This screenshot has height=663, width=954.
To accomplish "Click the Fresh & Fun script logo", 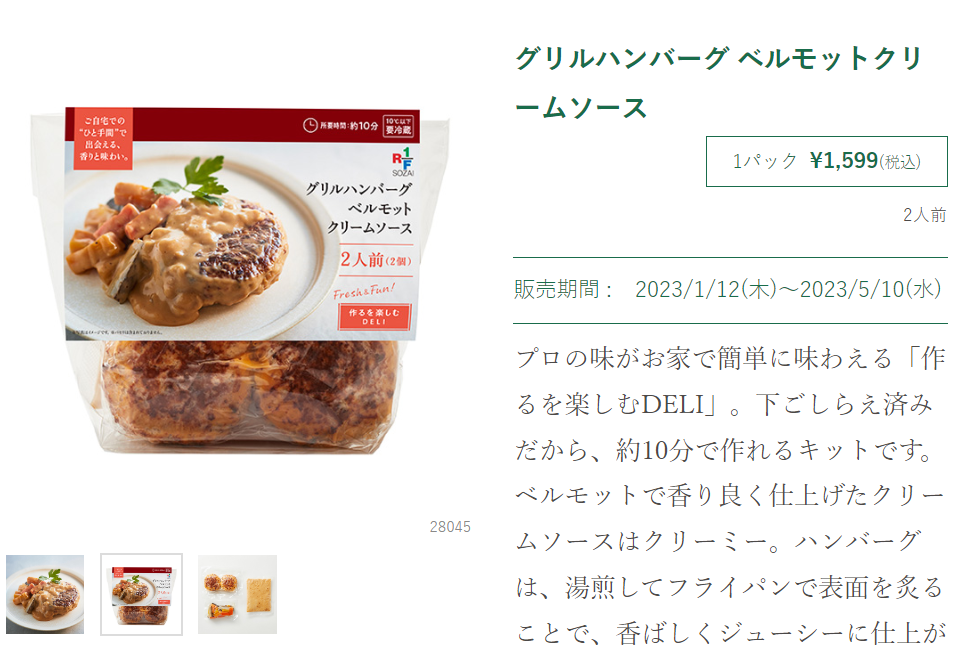I will coord(364,291).
